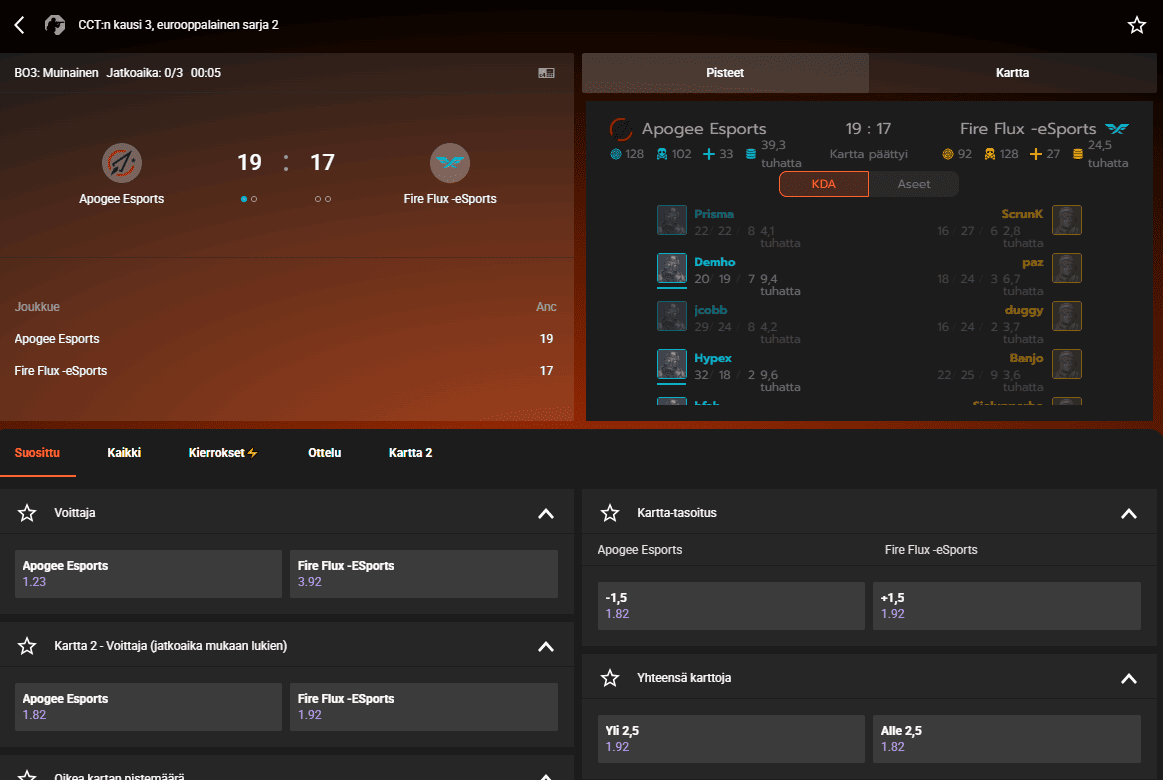Screen dimensions: 1163x780
Task: Click Prisma's player avatar
Action: click(x=672, y=220)
